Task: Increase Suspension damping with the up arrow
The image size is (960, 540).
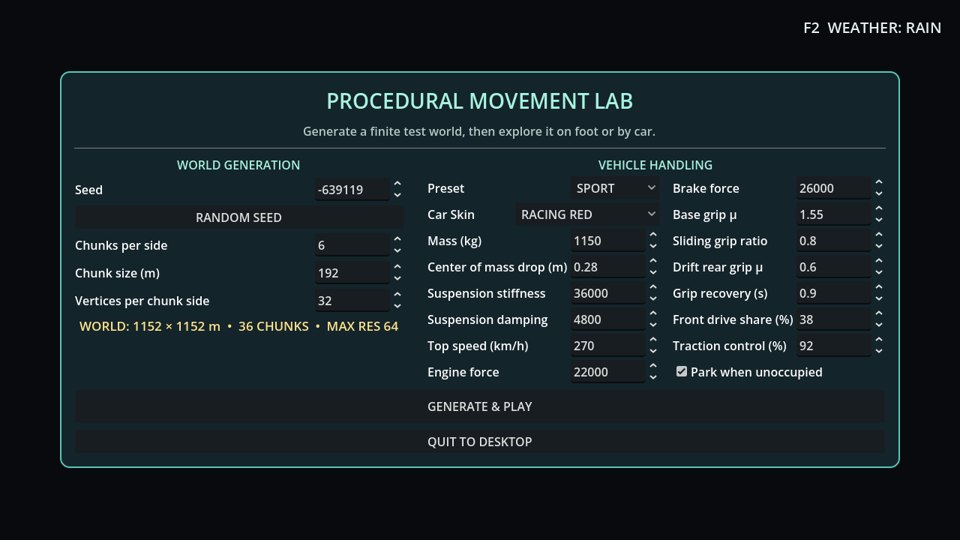Action: pyautogui.click(x=653, y=314)
